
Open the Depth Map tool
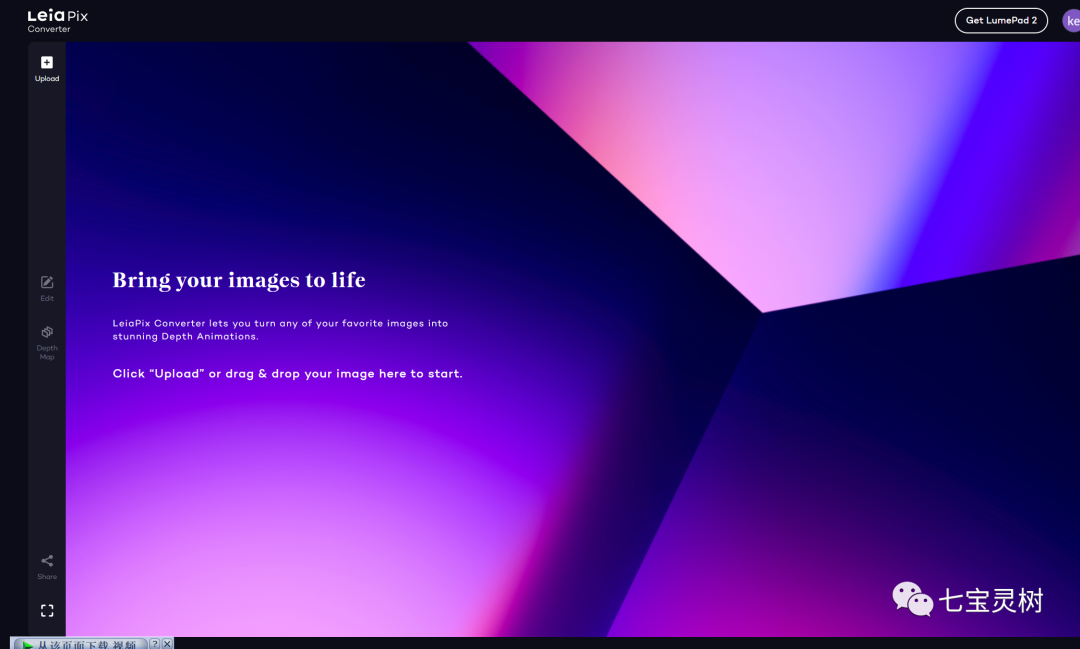click(47, 342)
